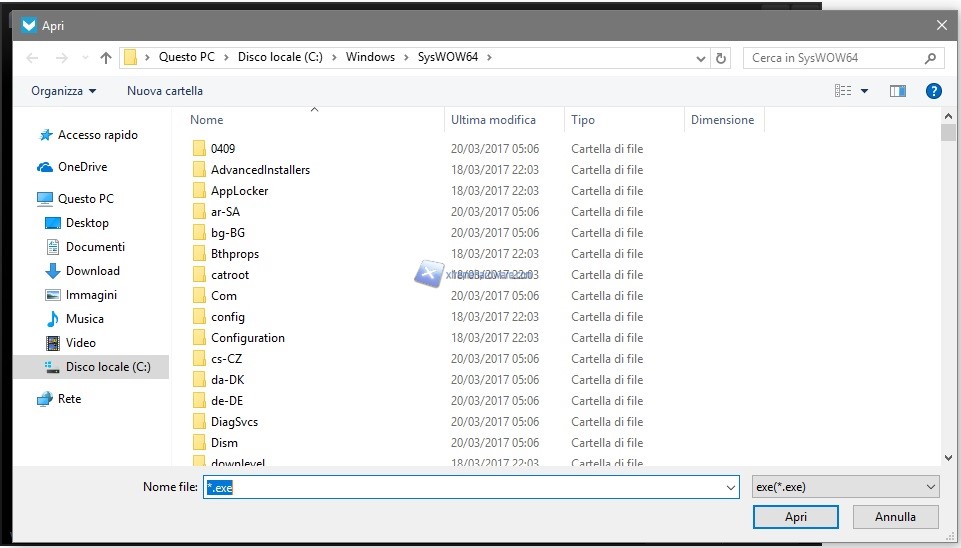The height and width of the screenshot is (548, 961).
Task: Open the help question mark icon
Action: [933, 91]
